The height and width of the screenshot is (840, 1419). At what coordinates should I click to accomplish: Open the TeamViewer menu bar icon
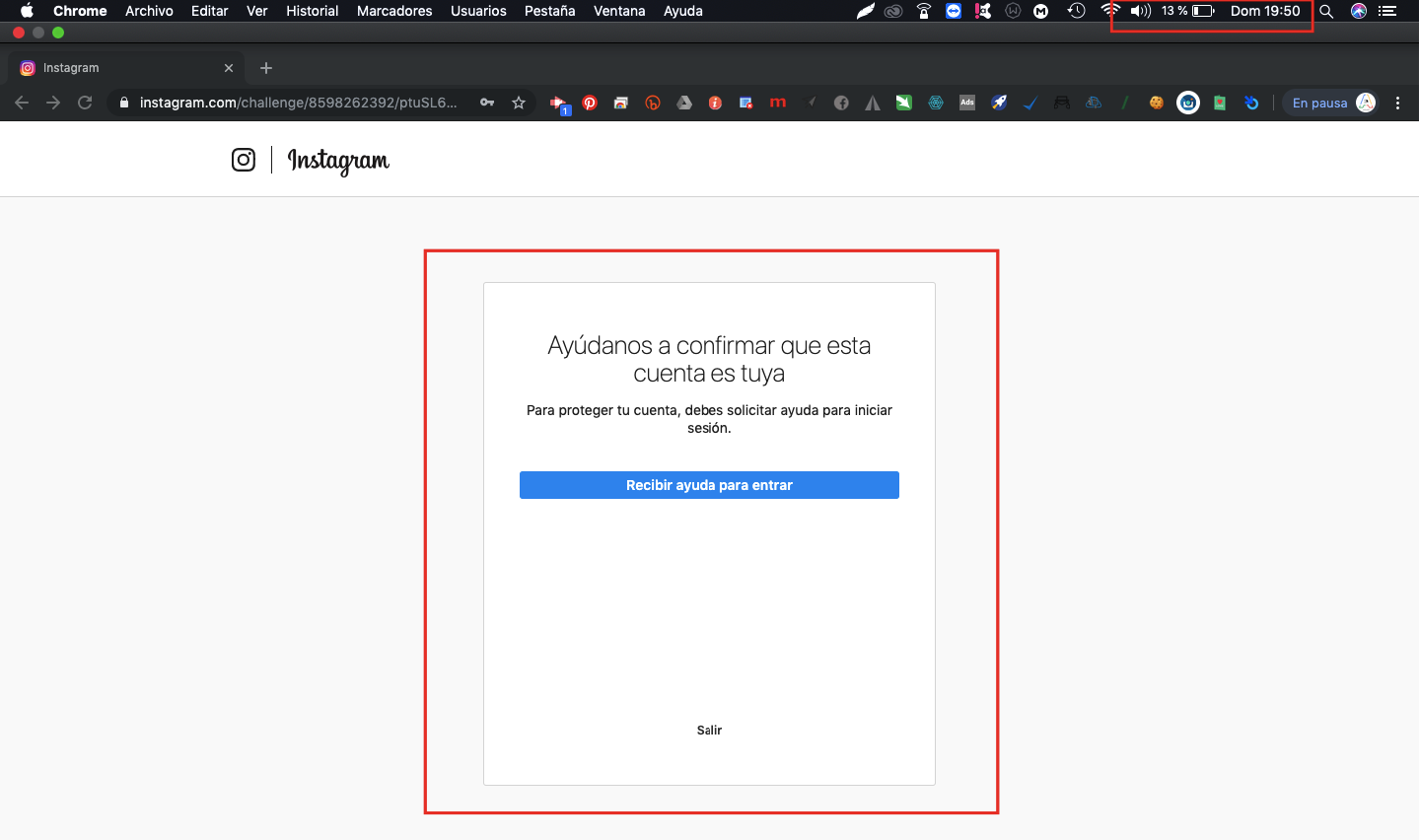tap(954, 11)
